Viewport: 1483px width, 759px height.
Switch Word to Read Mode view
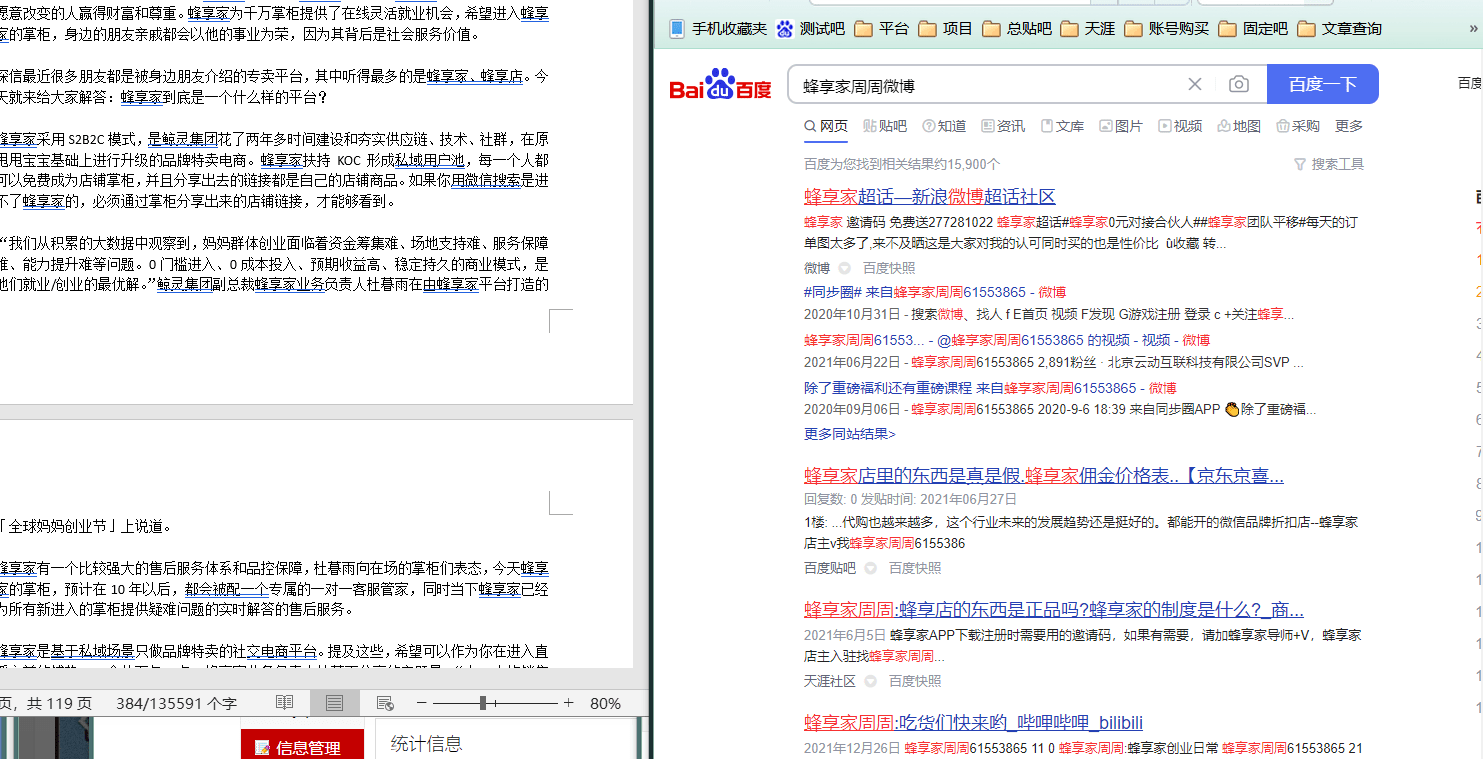[285, 703]
